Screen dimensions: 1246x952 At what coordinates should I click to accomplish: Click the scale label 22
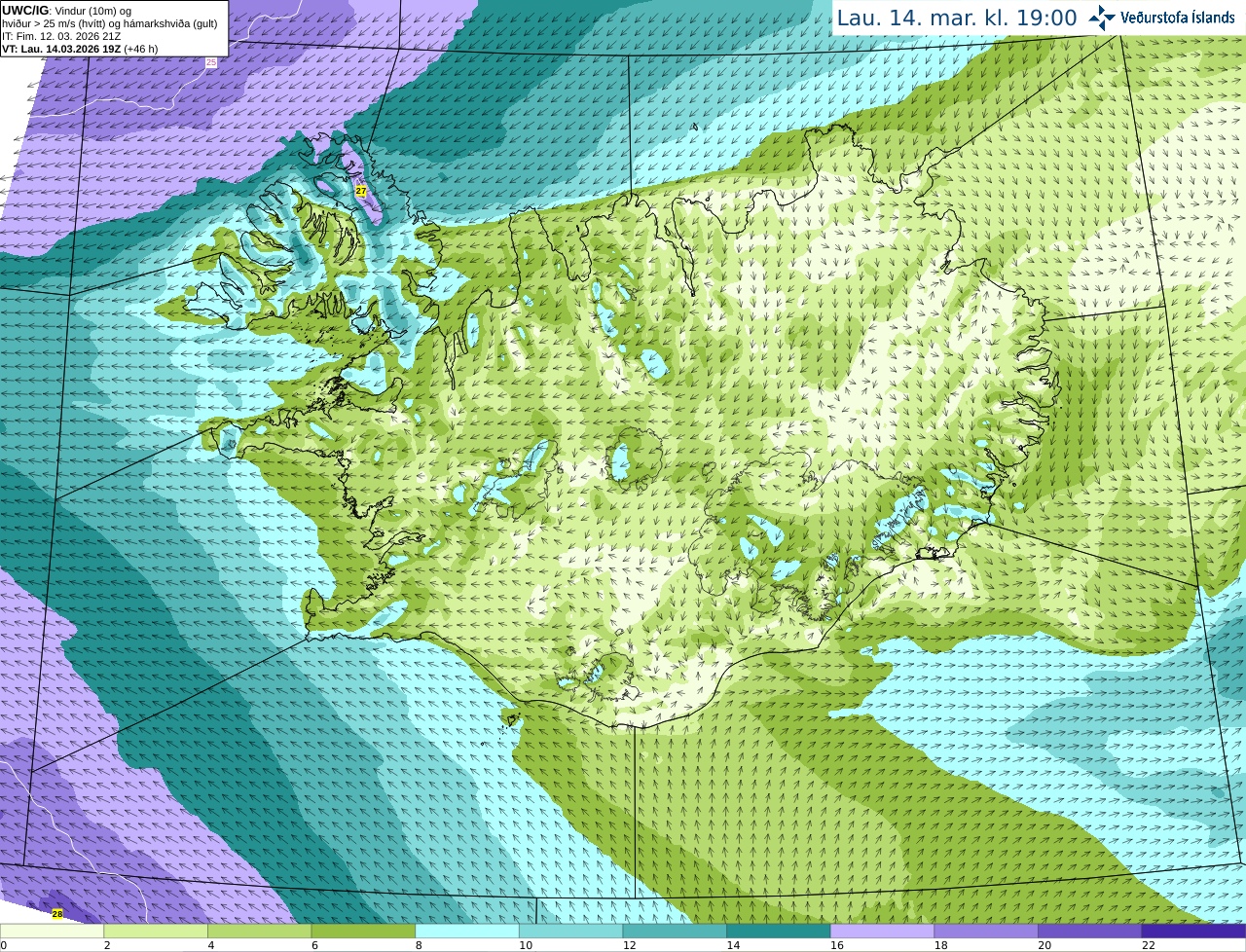(x=1149, y=945)
